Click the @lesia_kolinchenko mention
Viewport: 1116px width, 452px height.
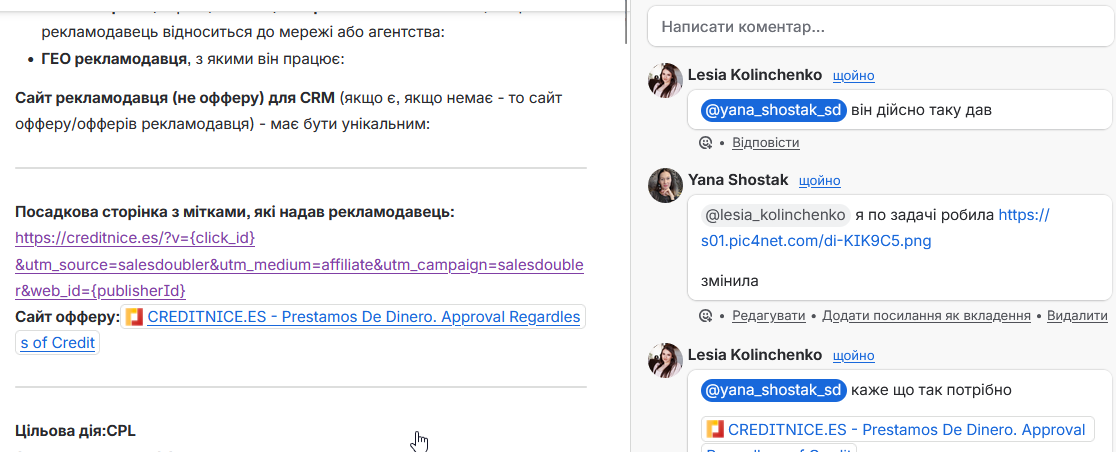click(775, 215)
